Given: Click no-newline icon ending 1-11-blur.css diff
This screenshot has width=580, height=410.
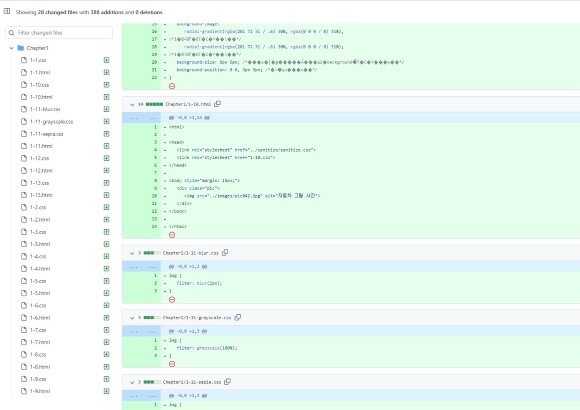Looking at the screenshot, I should click(172, 300).
